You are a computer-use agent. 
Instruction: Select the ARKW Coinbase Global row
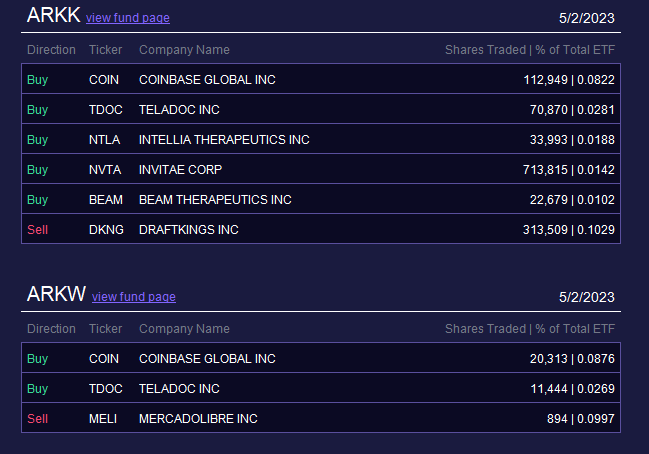(321, 358)
